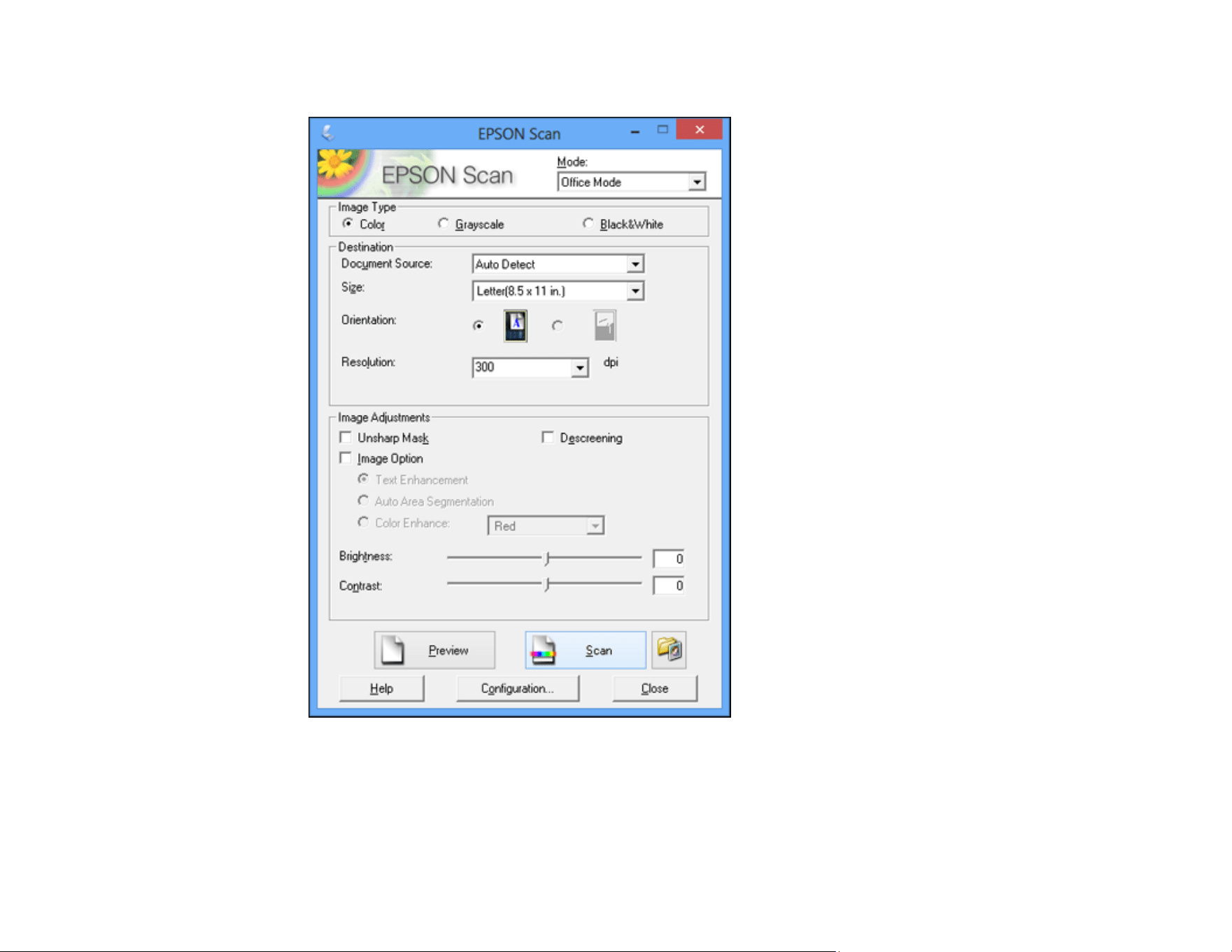This screenshot has width=1232, height=952.
Task: Click the Brightness value field
Action: [x=668, y=559]
